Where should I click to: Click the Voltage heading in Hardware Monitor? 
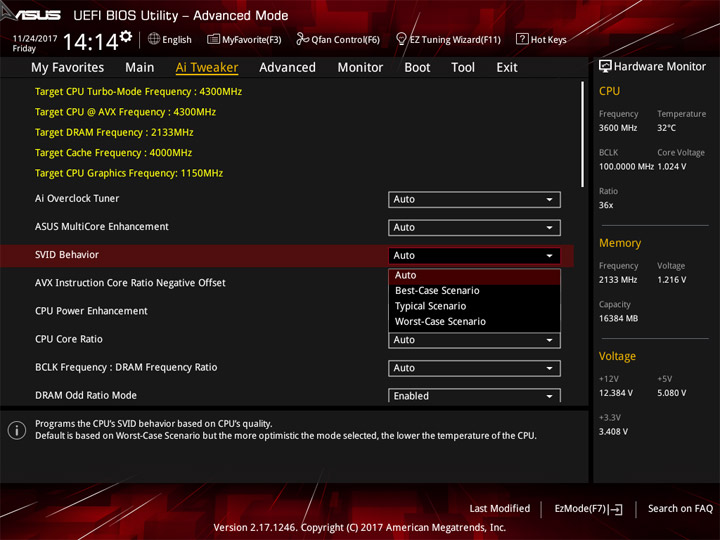617,356
